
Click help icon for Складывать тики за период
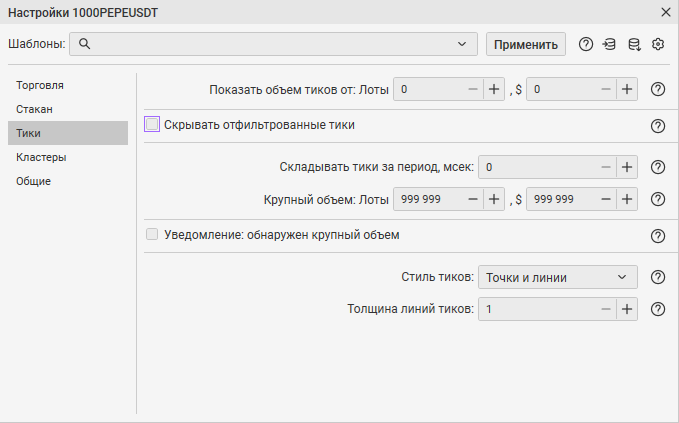pyautogui.click(x=658, y=168)
